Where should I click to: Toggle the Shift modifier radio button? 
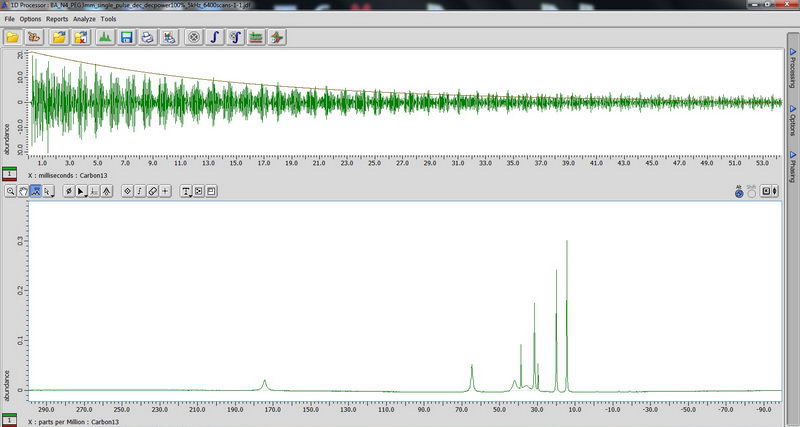[751, 191]
